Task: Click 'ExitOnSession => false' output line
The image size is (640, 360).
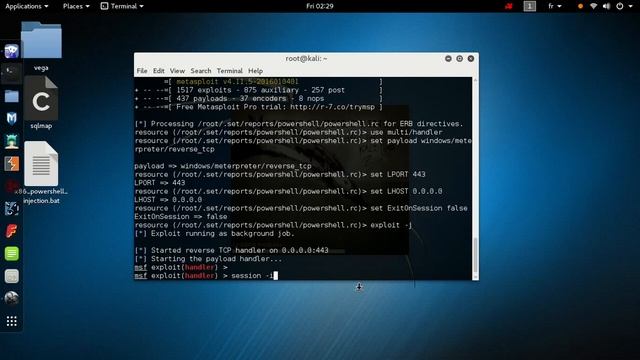Action: (x=181, y=216)
